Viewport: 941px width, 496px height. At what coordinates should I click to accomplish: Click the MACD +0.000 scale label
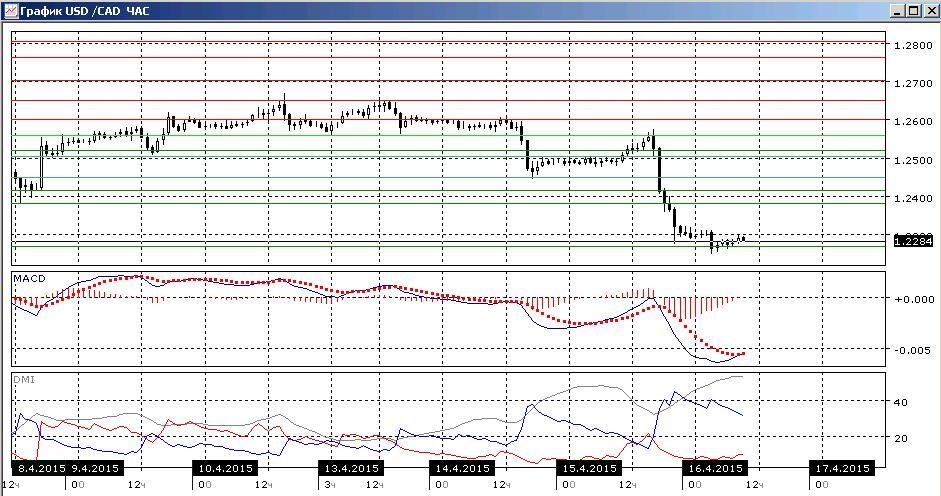pos(913,299)
